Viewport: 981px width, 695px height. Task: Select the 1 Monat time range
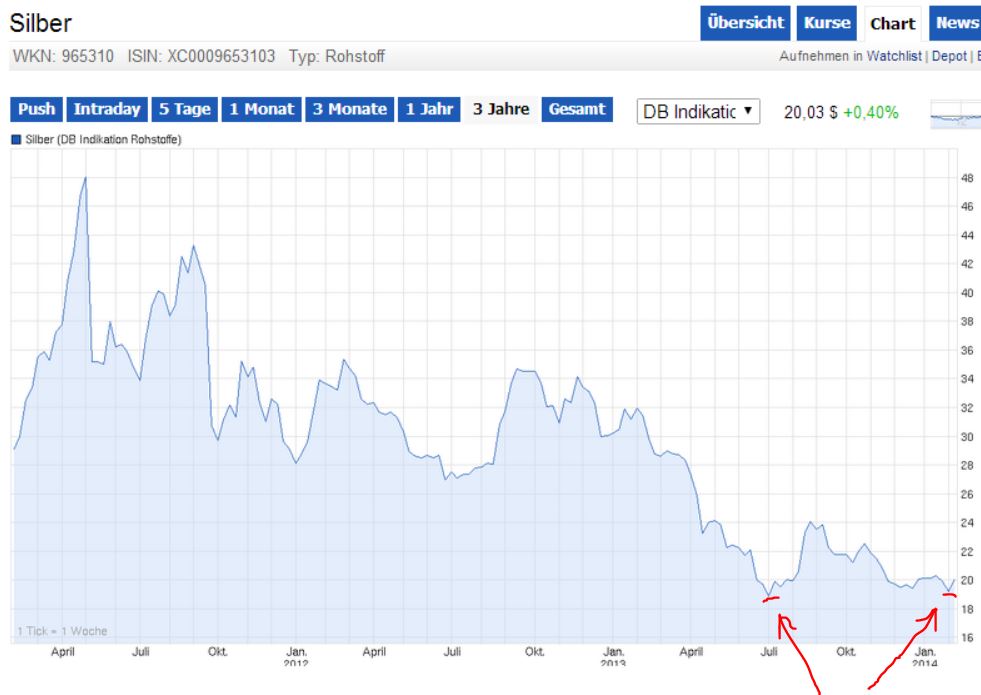(263, 111)
